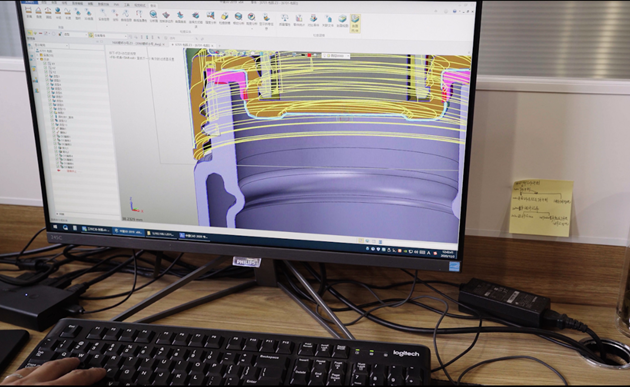Viewport: 630px width, 387px height.
Task: Click the Windows Start button
Action: [x=55, y=227]
